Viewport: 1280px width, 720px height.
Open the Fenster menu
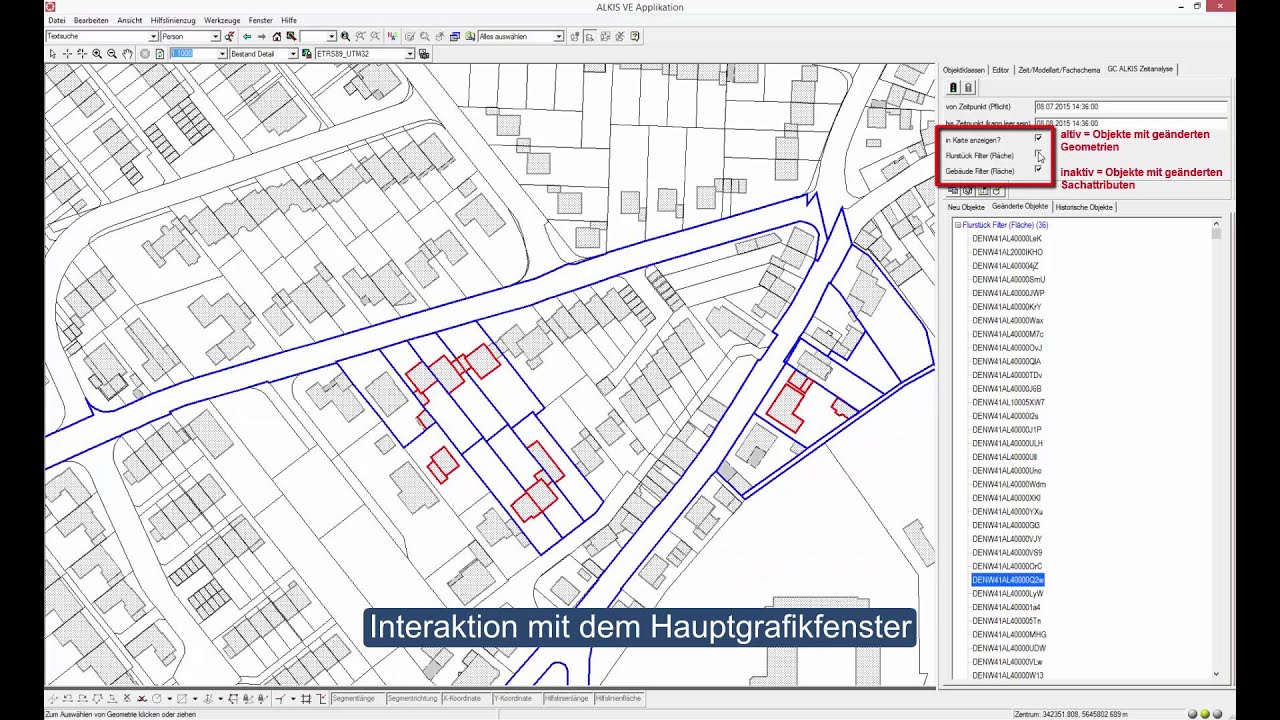pos(261,20)
